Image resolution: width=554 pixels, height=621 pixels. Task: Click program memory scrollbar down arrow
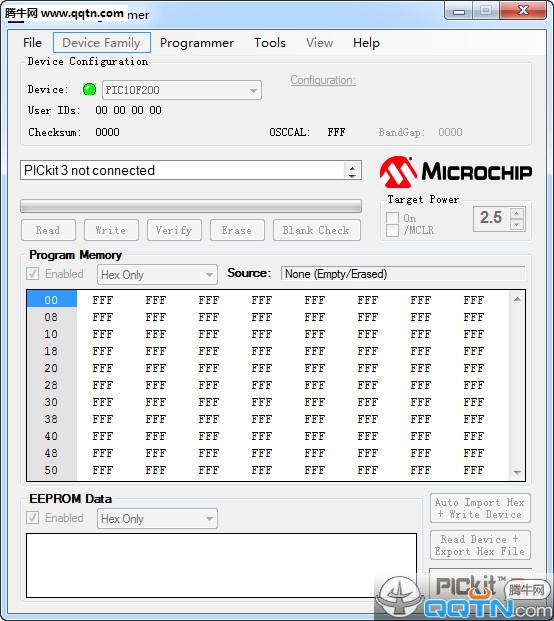[517, 472]
